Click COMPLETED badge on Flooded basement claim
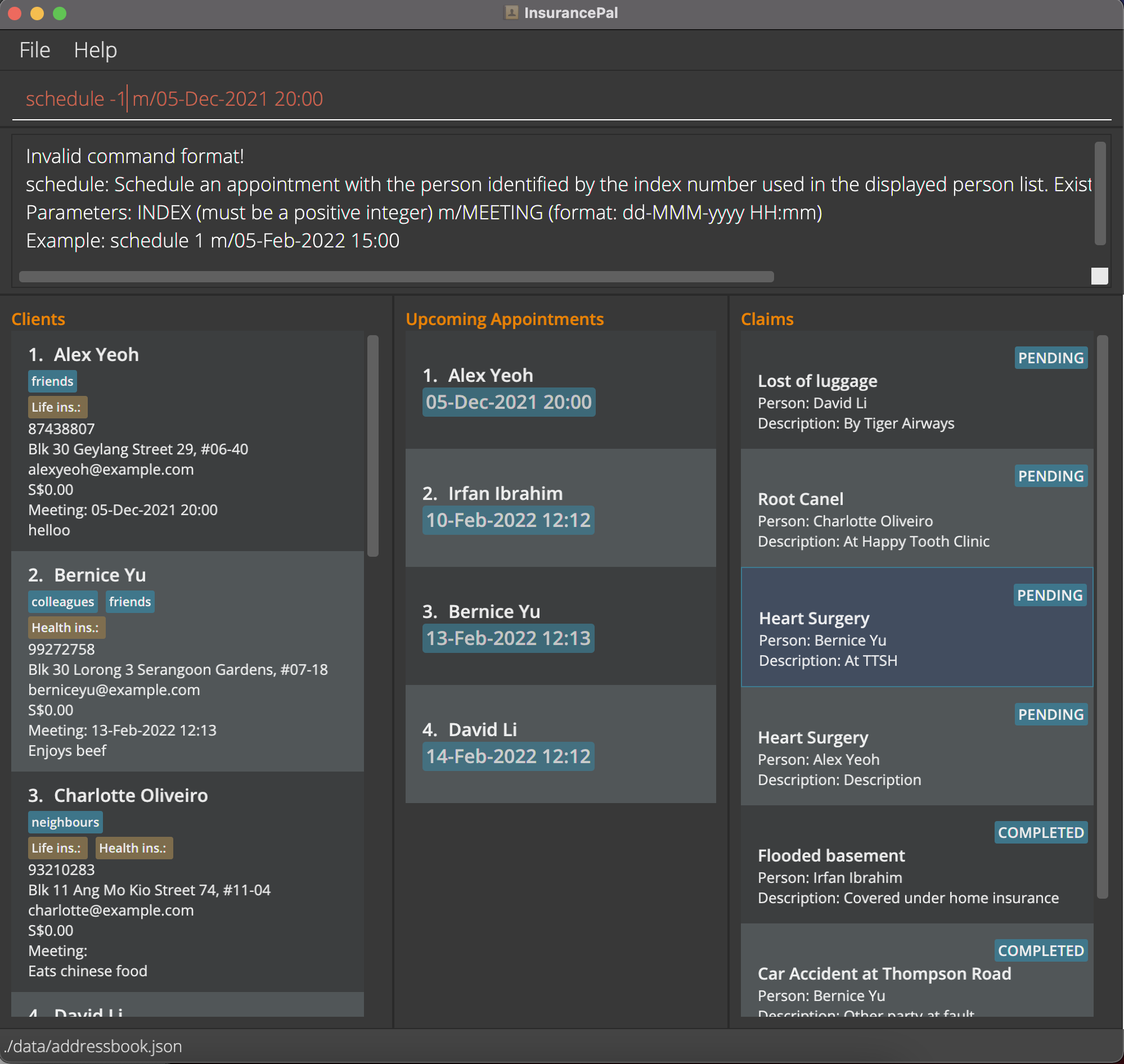 point(1041,832)
